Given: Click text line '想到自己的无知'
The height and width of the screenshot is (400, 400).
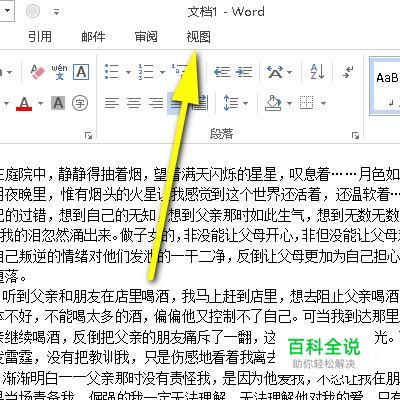Looking at the screenshot, I should tap(200, 215).
